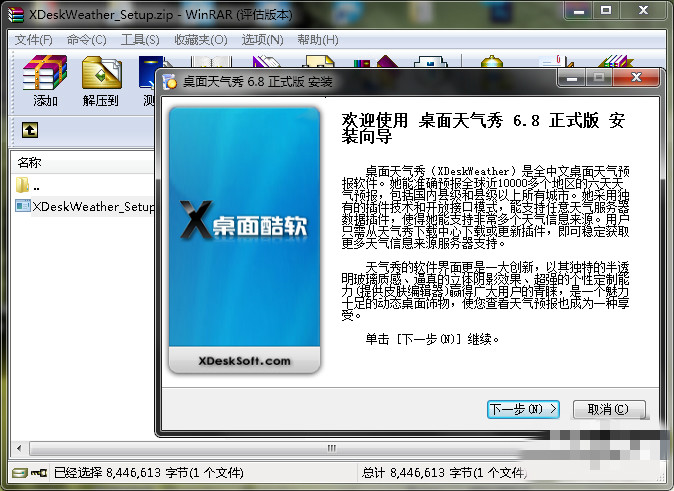This screenshot has height=491, width=674.
Task: Click the Extract To (解压到) toolbar icon
Action: 101,81
